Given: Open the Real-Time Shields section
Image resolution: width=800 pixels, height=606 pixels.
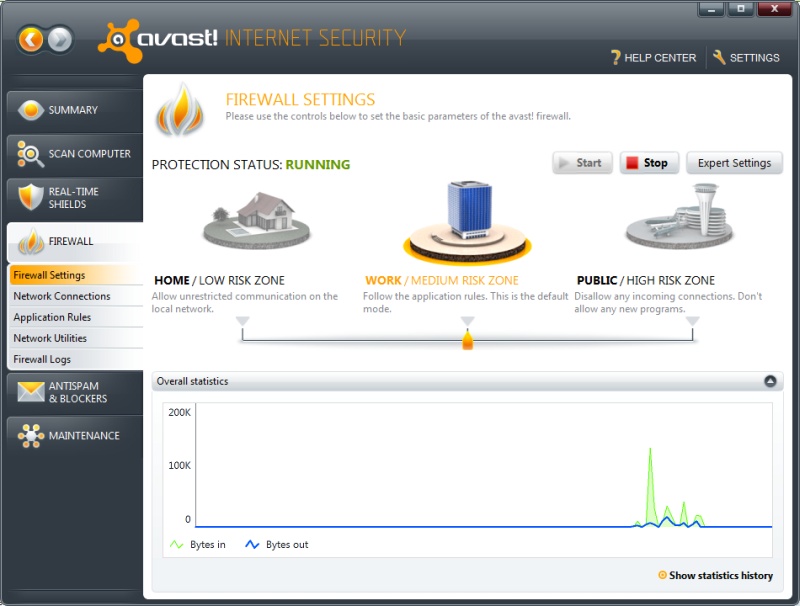Looking at the screenshot, I should (75, 198).
